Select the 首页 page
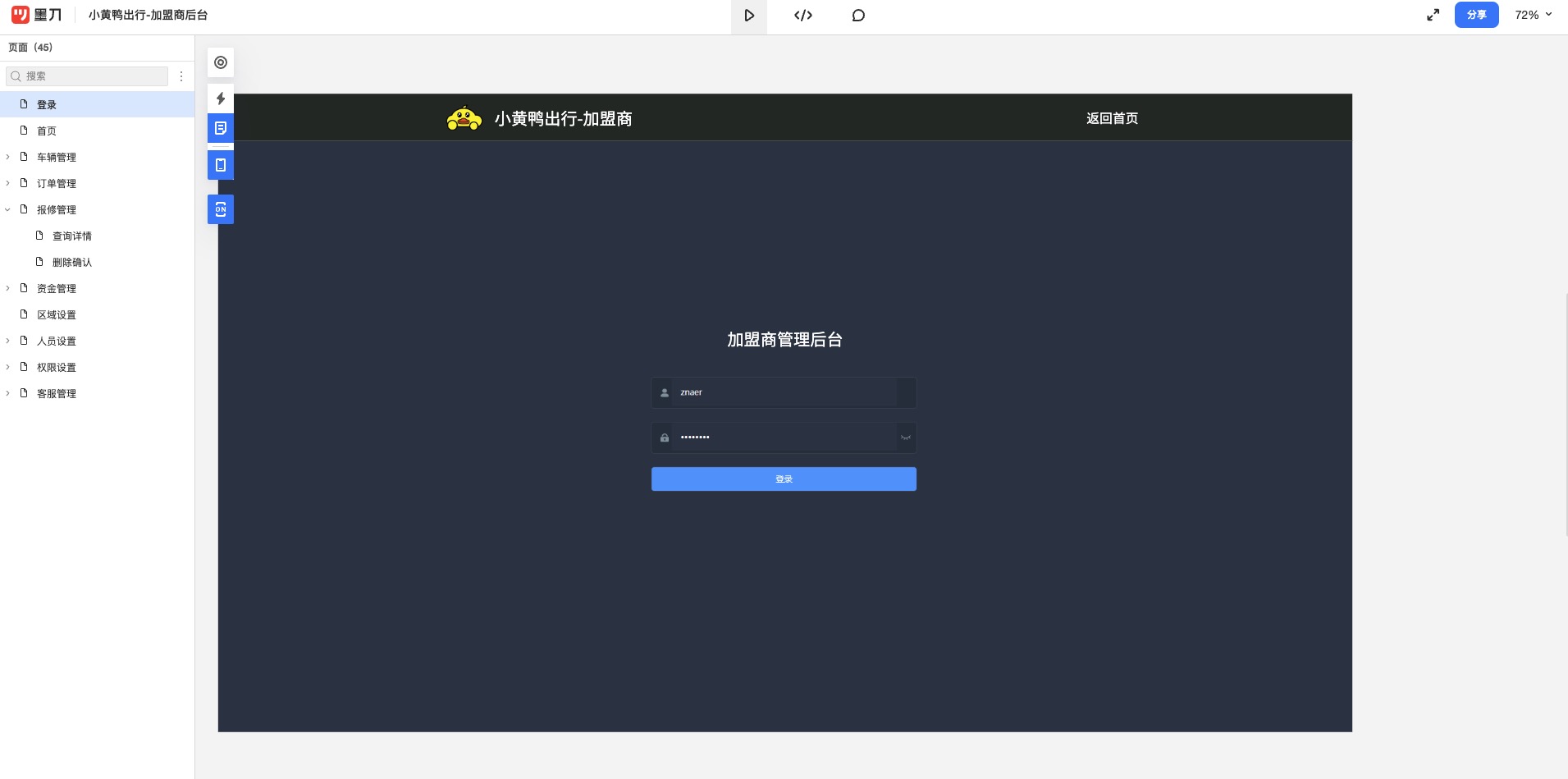The width and height of the screenshot is (1568, 779). coord(97,131)
